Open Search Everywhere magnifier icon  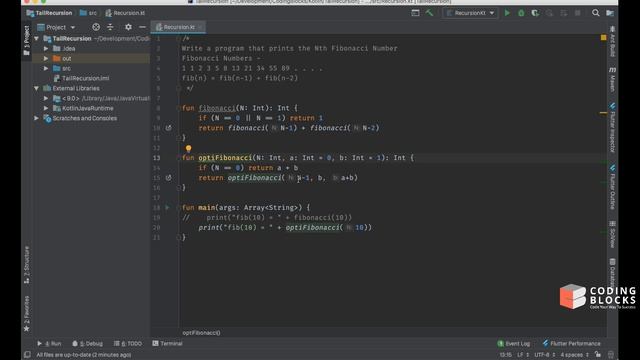pyautogui.click(x=596, y=13)
